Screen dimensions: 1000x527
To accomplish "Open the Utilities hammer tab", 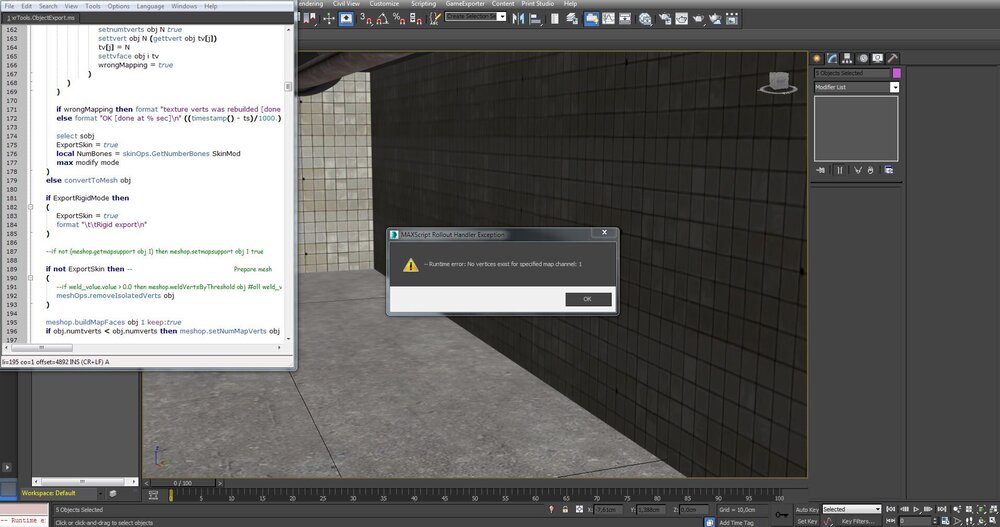I will pos(892,58).
